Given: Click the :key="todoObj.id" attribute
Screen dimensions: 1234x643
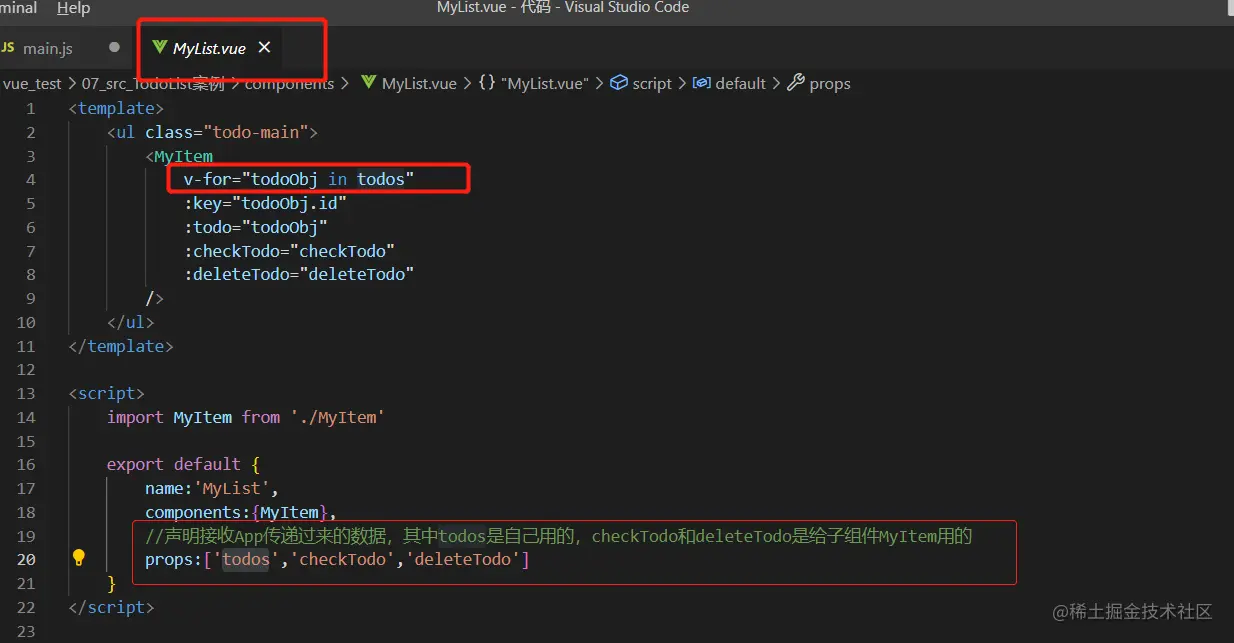Looking at the screenshot, I should pos(265,203).
